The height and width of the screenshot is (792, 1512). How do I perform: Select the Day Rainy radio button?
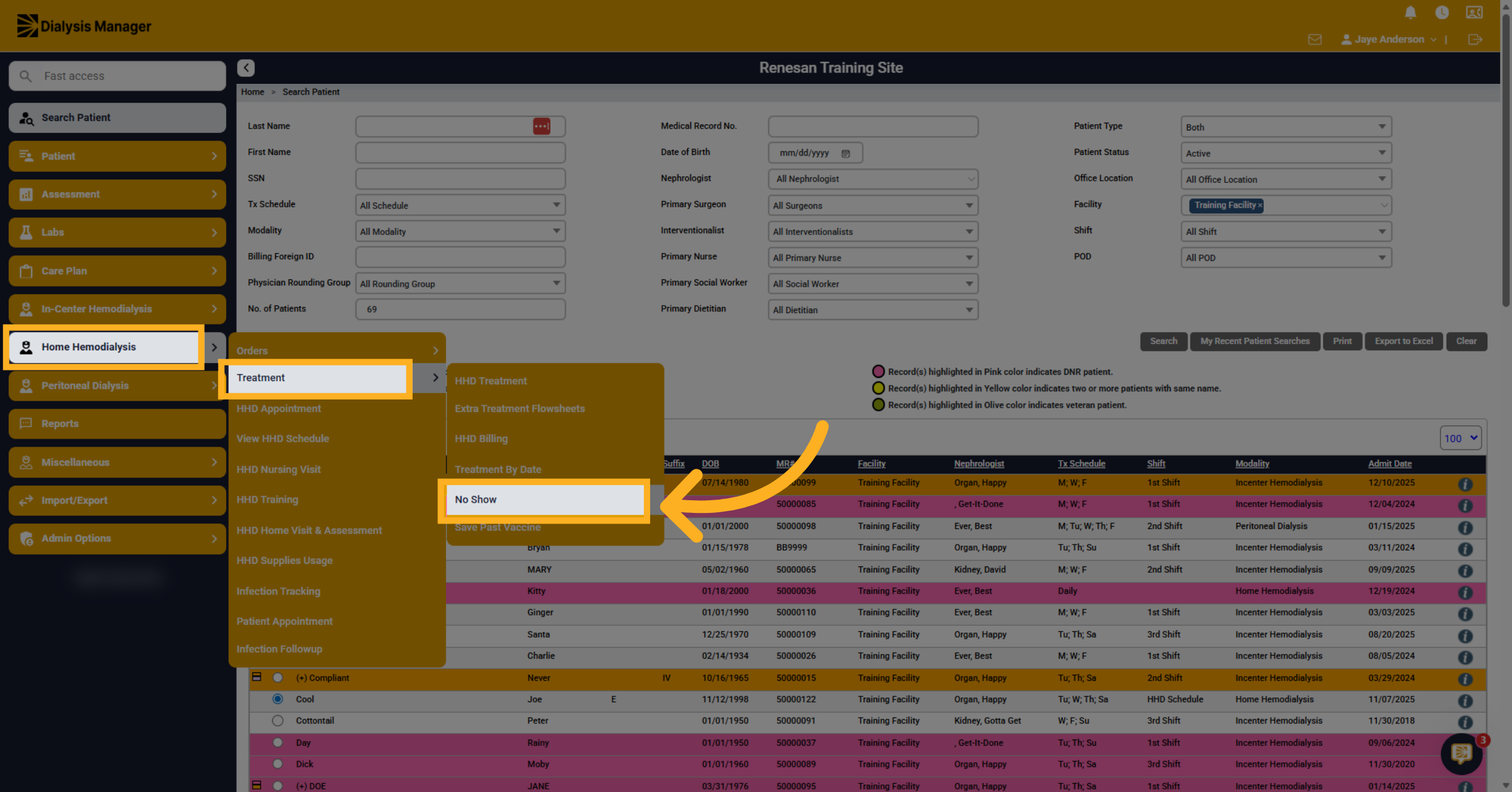point(277,742)
